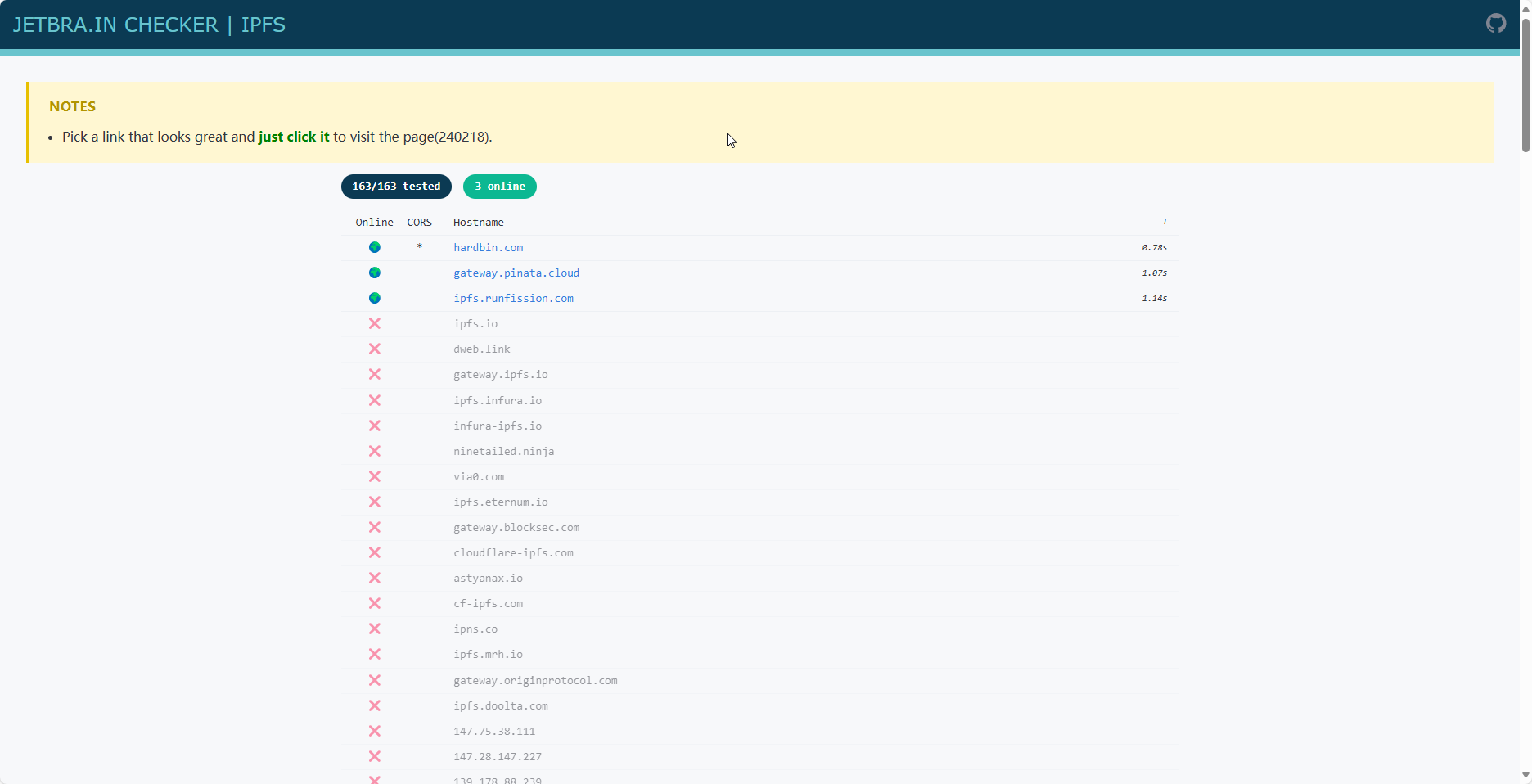This screenshot has height=784, width=1532.
Task: Click the ipfs.doolta.com hostname
Action: pyautogui.click(x=501, y=705)
